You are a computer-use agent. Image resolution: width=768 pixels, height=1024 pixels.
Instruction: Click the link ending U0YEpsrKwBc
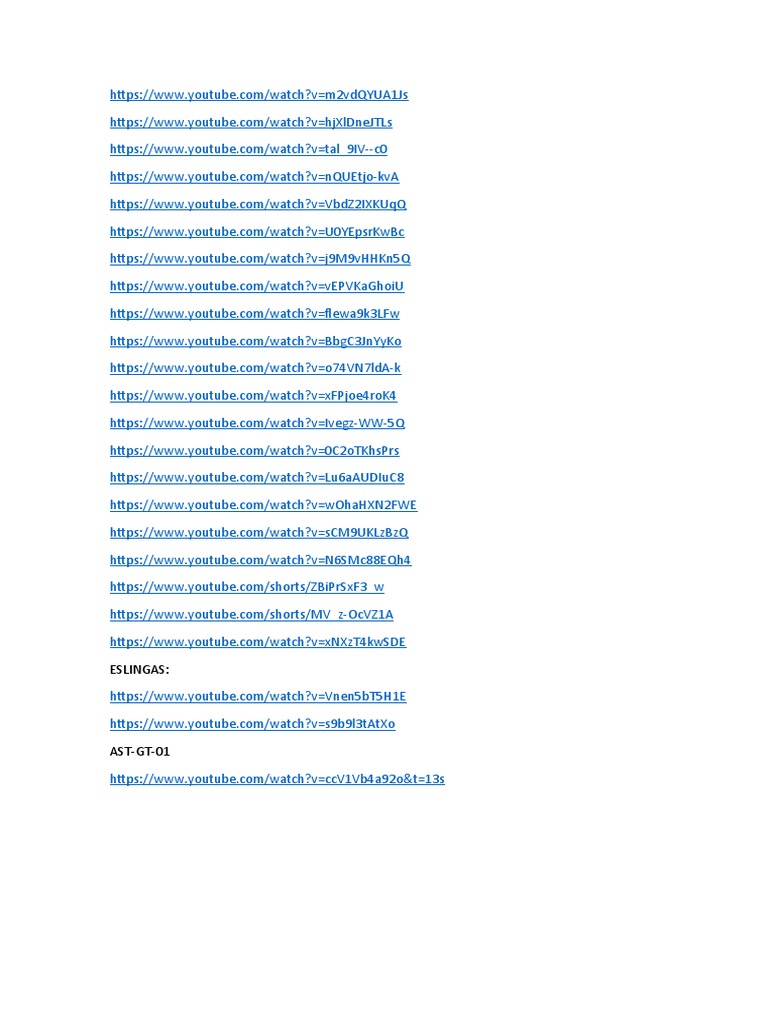(x=257, y=231)
